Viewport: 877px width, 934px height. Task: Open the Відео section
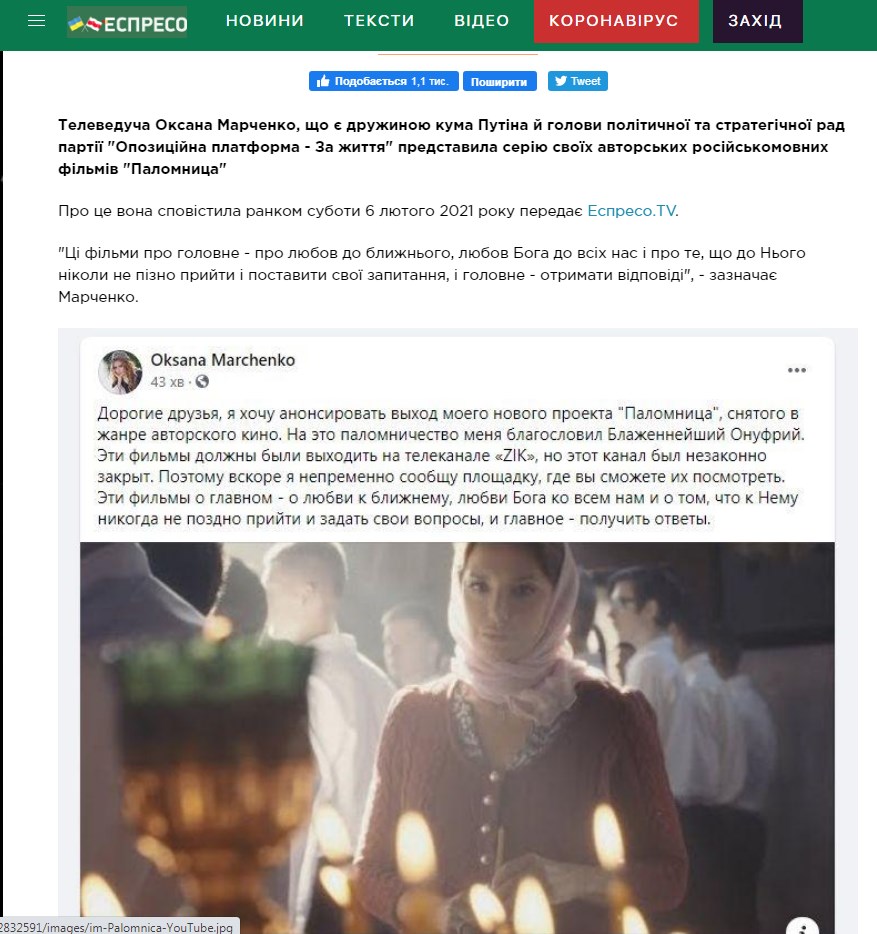point(481,21)
